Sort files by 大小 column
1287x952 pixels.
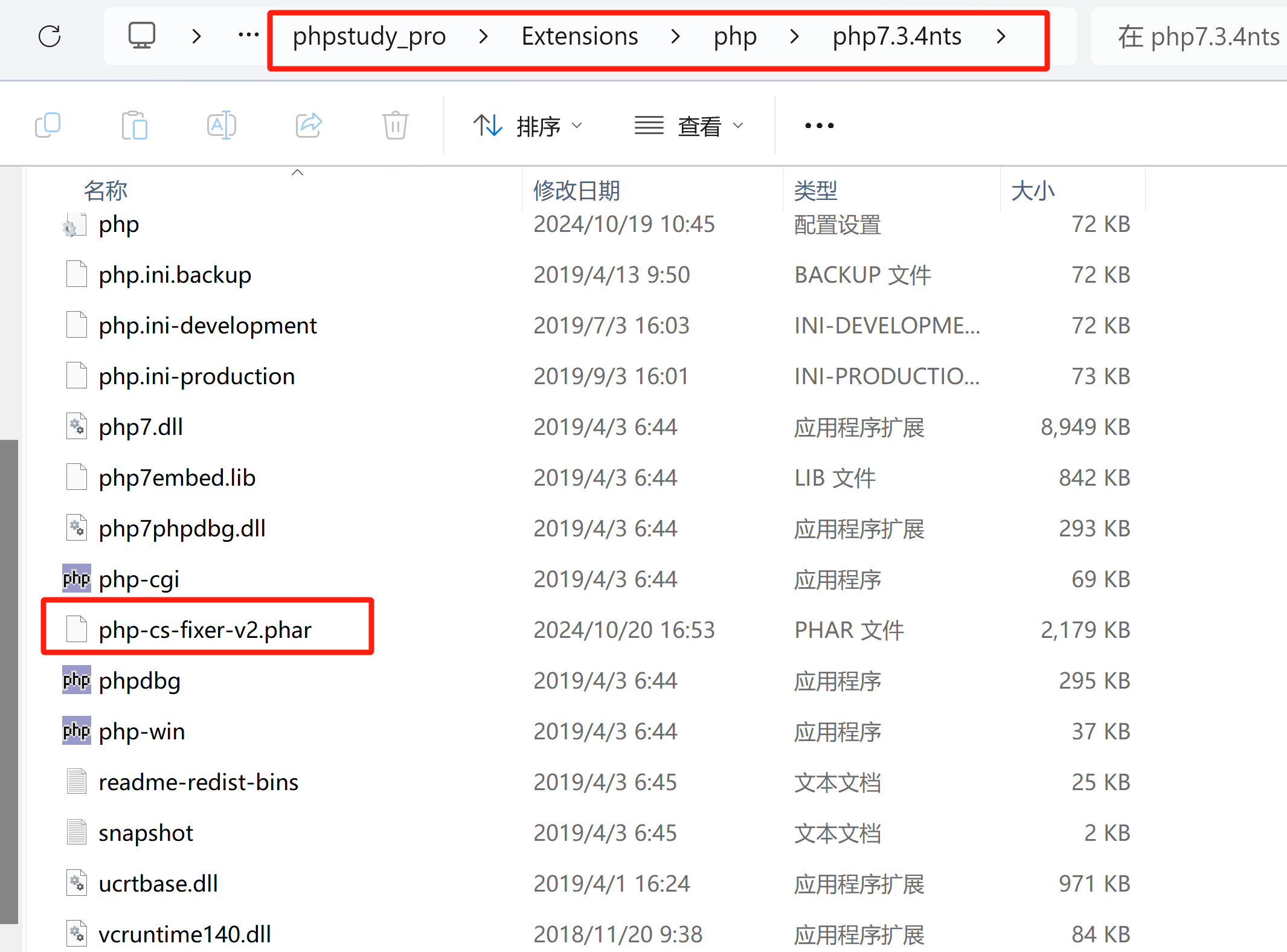pyautogui.click(x=1033, y=190)
